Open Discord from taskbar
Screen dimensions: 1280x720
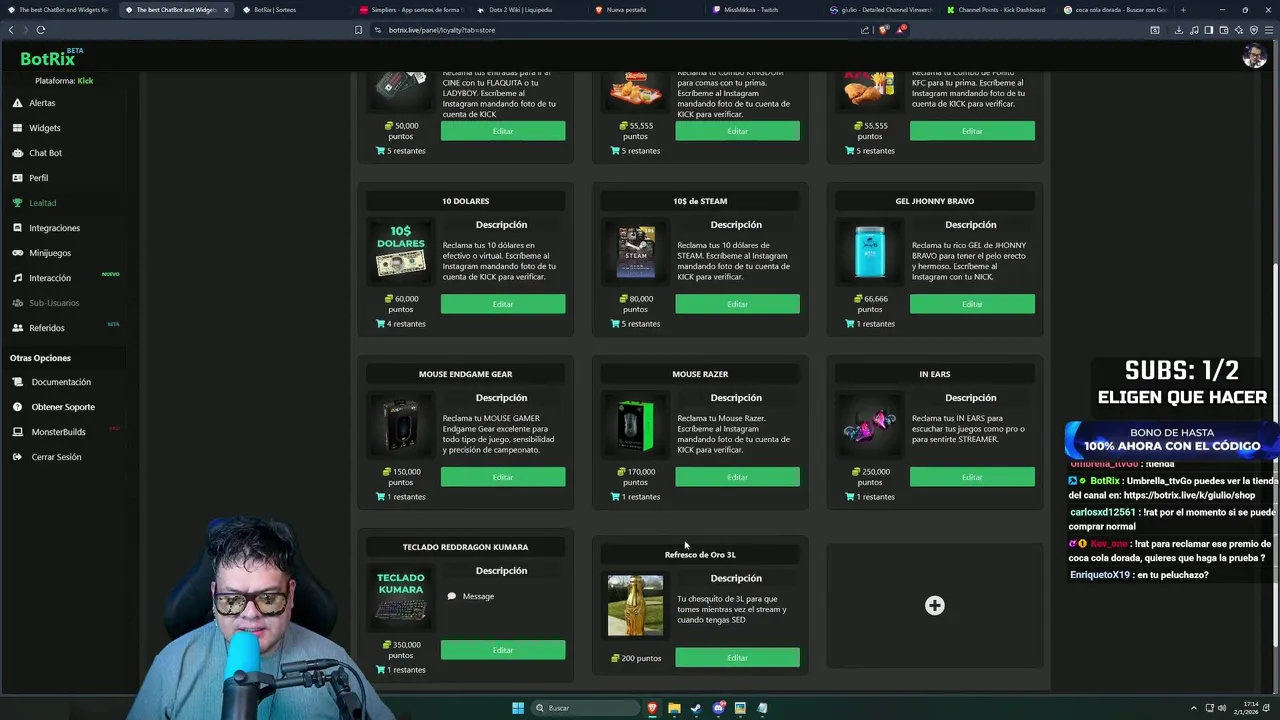(718, 708)
